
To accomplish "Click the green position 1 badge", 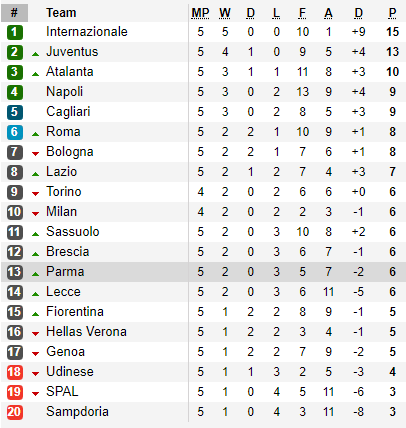I will 15,32.
